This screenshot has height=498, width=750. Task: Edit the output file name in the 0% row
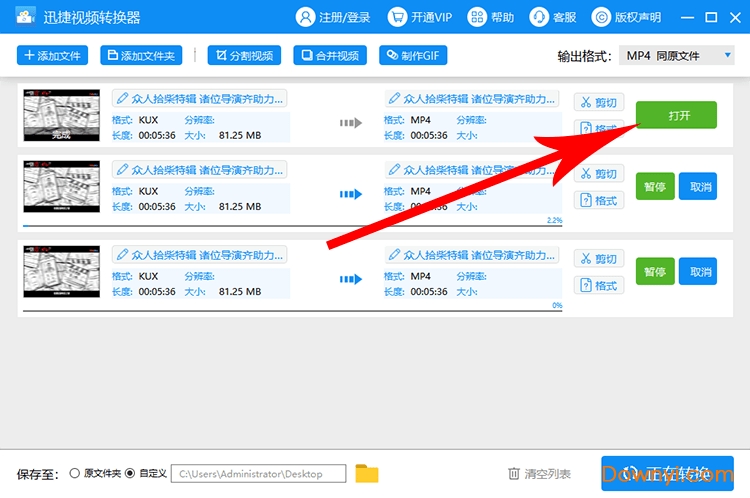(x=472, y=255)
